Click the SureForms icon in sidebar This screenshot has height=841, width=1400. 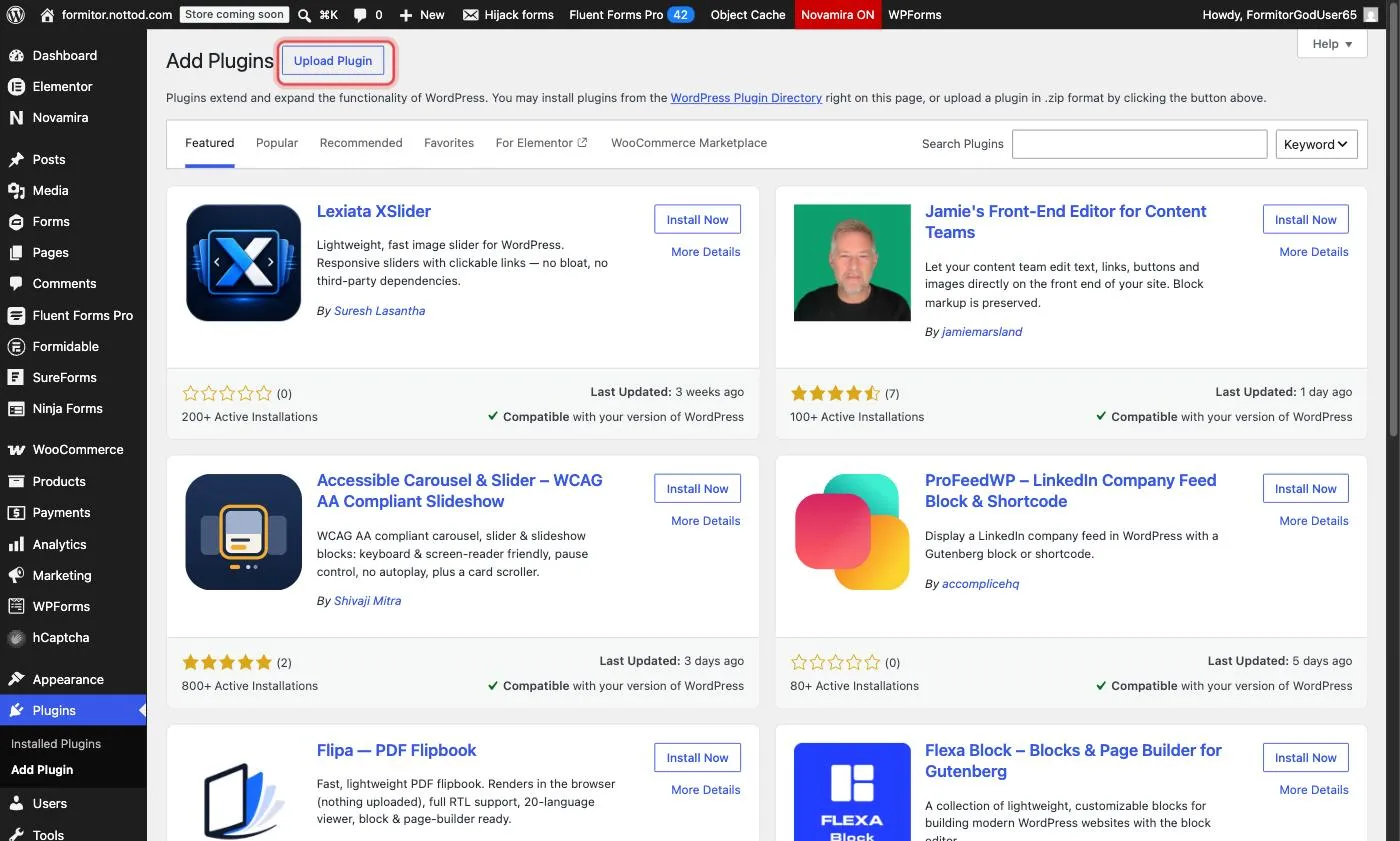point(16,377)
